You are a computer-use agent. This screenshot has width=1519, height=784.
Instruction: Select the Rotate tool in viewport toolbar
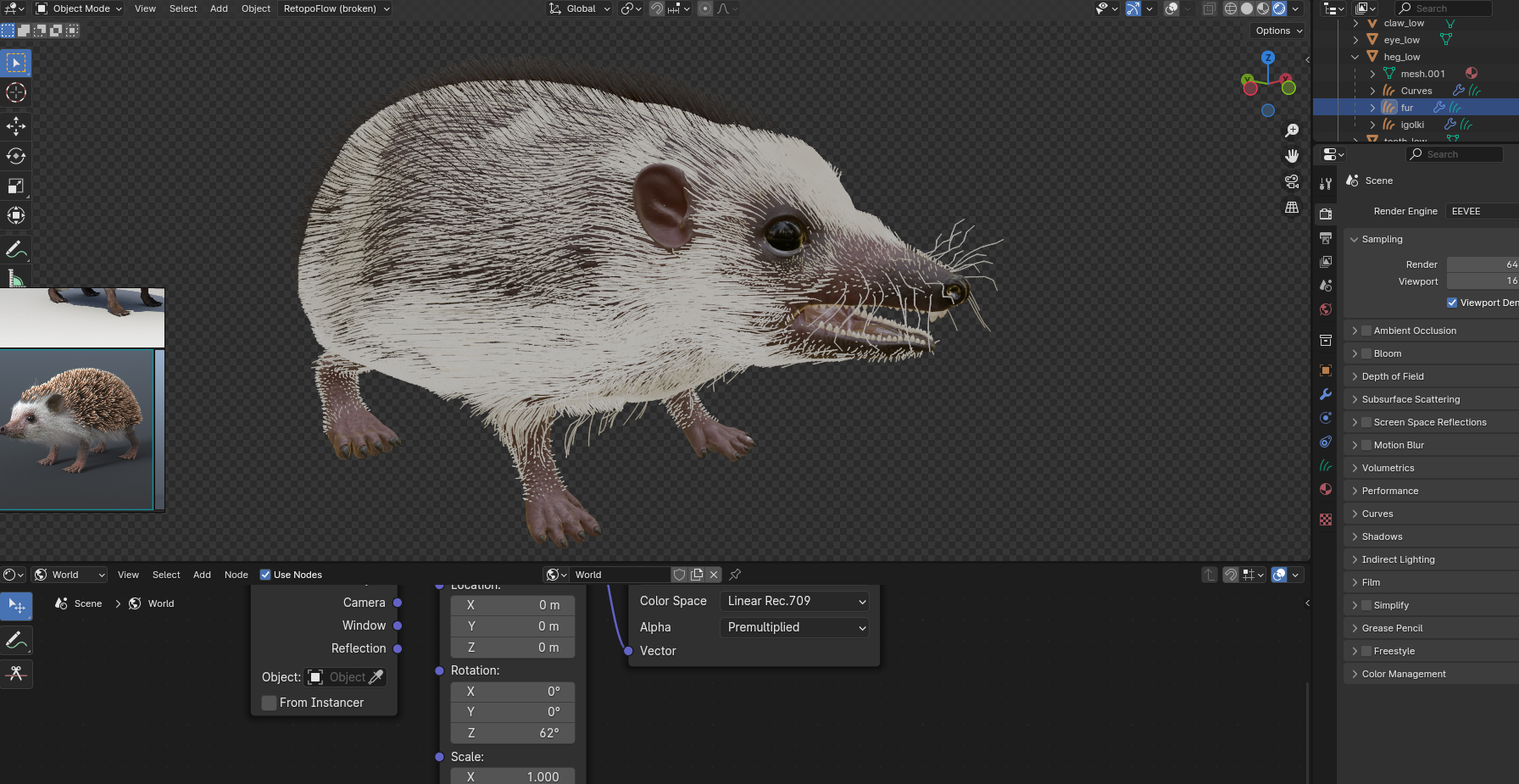tap(16, 156)
